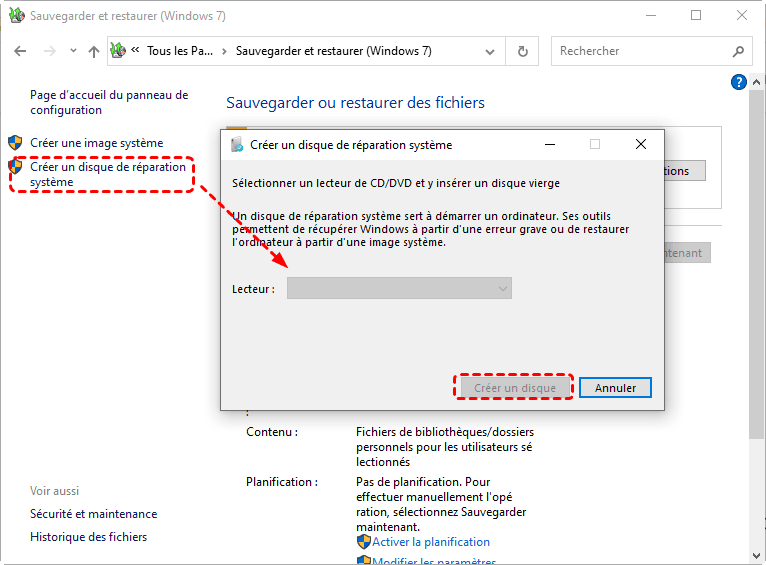Click Tous les Pa... breadcrumb segment
Image resolution: width=766 pixels, height=565 pixels.
coord(180,51)
